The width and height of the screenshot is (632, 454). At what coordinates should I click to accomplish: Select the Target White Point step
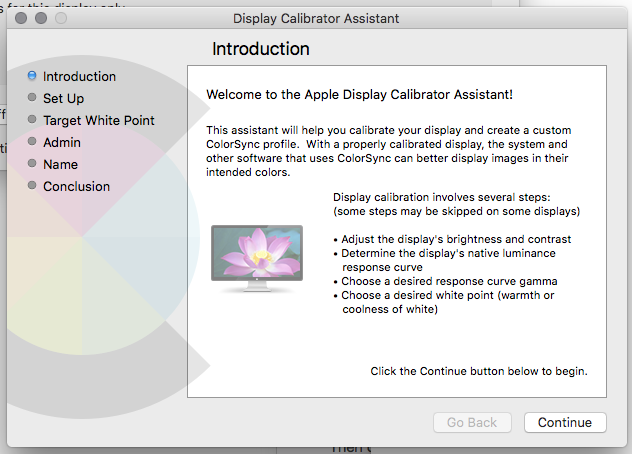click(99, 120)
